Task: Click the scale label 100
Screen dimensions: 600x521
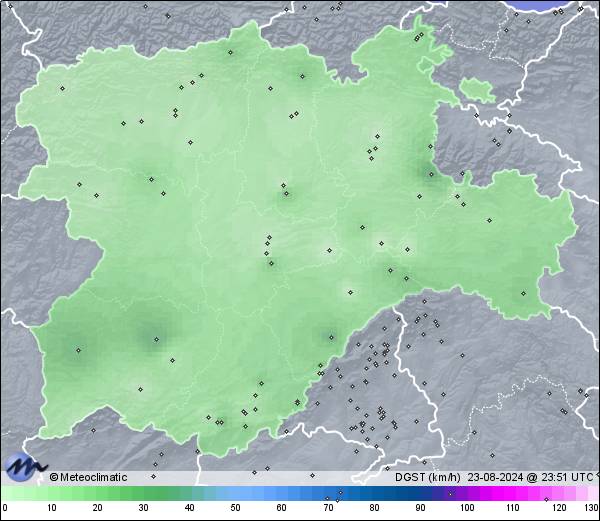Action: point(467,508)
